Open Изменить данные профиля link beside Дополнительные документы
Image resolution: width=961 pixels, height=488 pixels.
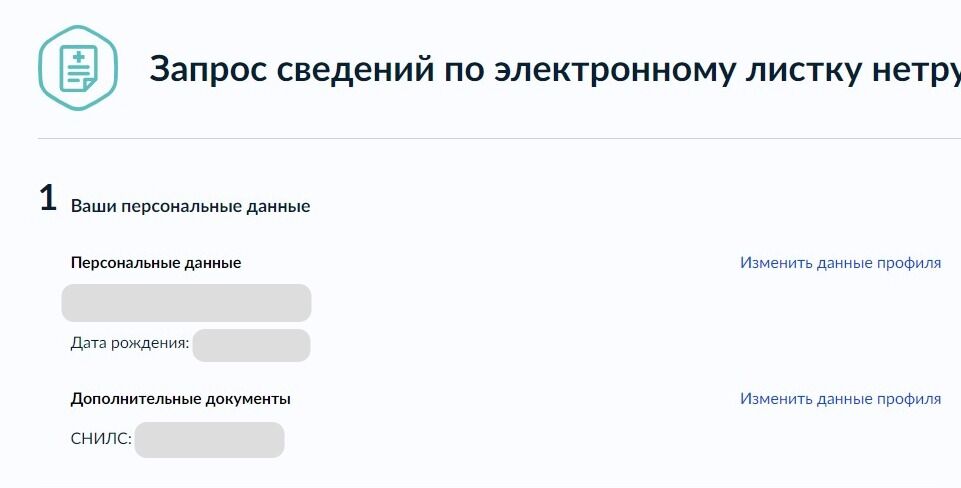pos(840,398)
